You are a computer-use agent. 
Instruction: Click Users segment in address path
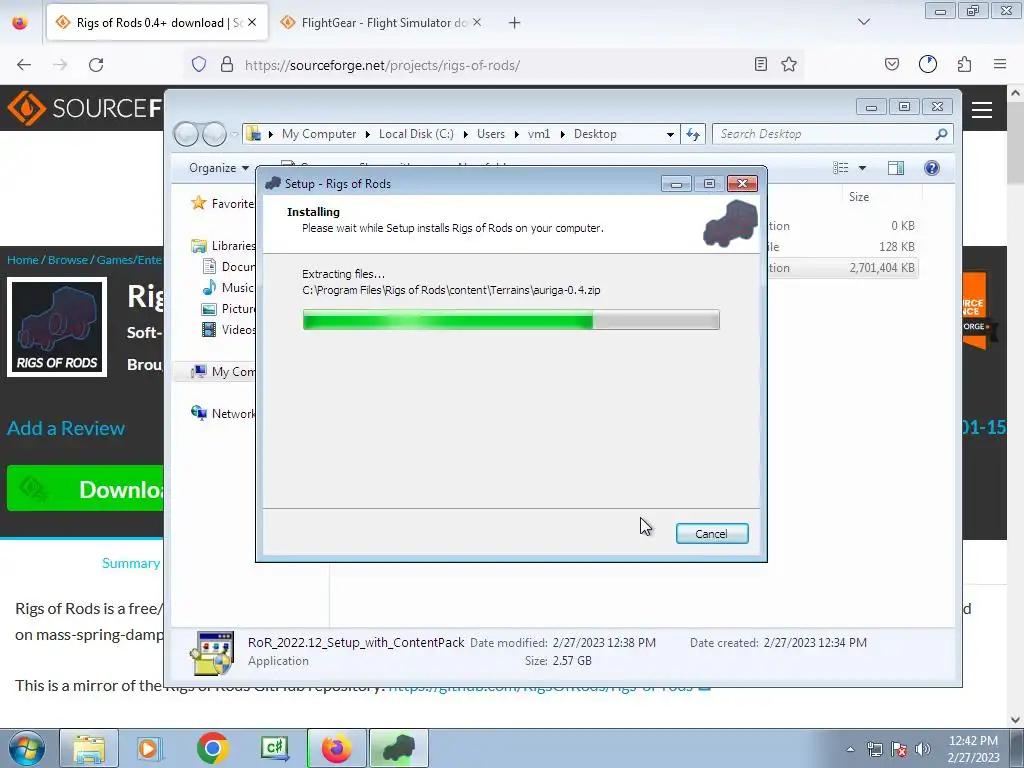coord(490,134)
